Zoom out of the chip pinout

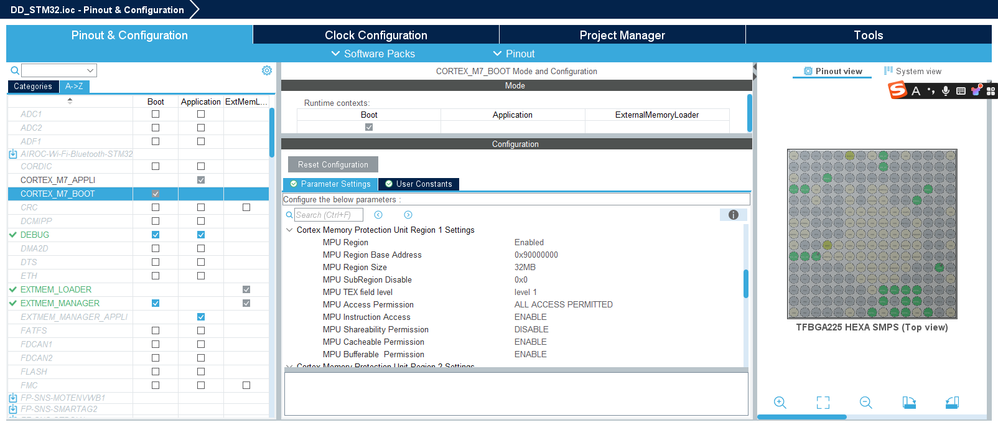pos(866,402)
